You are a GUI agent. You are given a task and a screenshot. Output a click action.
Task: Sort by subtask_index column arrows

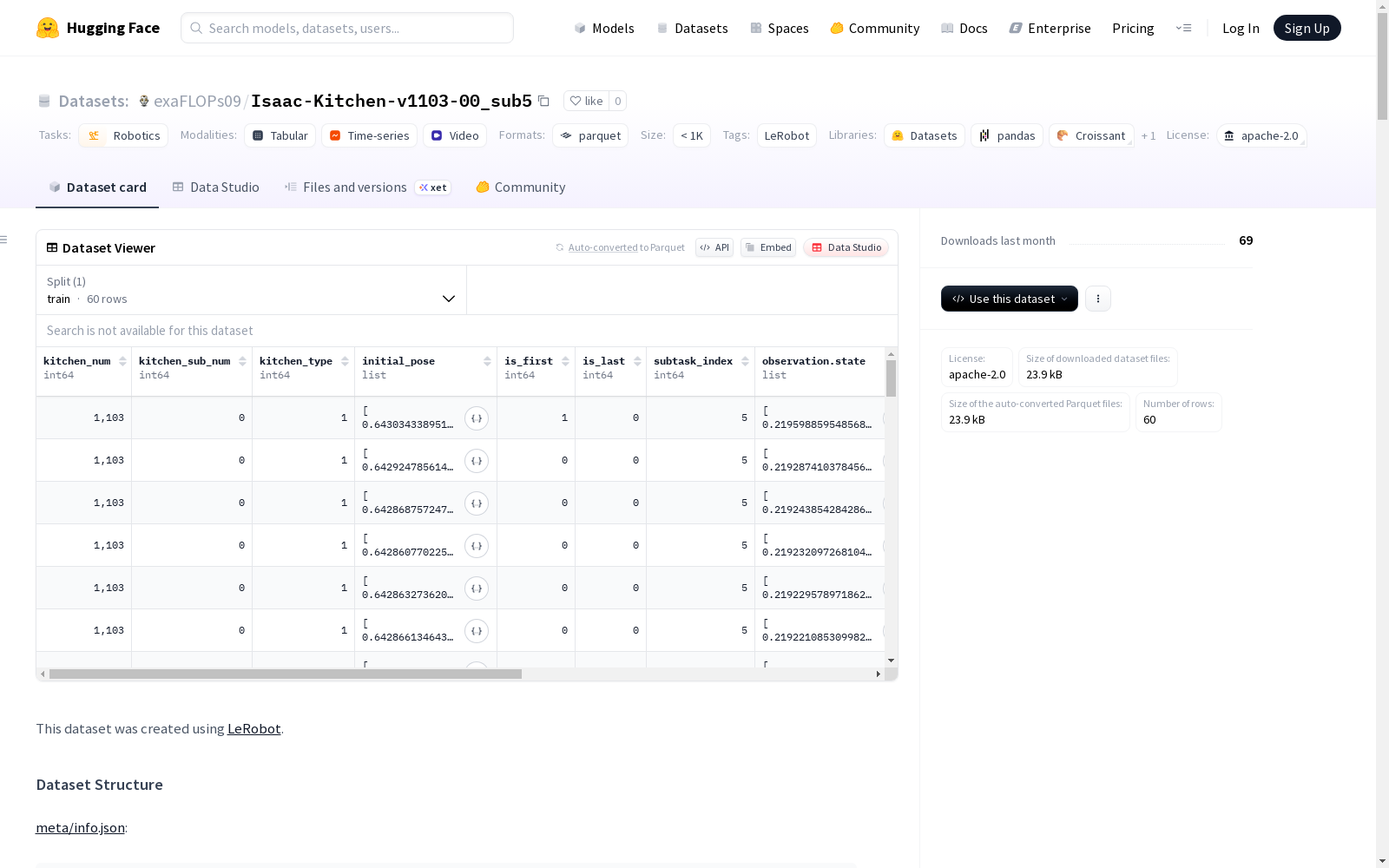pyautogui.click(x=745, y=361)
